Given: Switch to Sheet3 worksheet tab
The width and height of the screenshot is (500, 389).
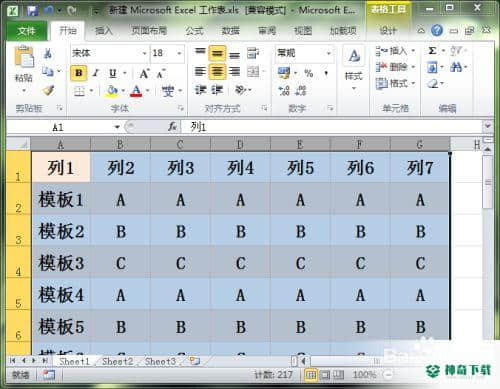Looking at the screenshot, I should (x=160, y=361).
